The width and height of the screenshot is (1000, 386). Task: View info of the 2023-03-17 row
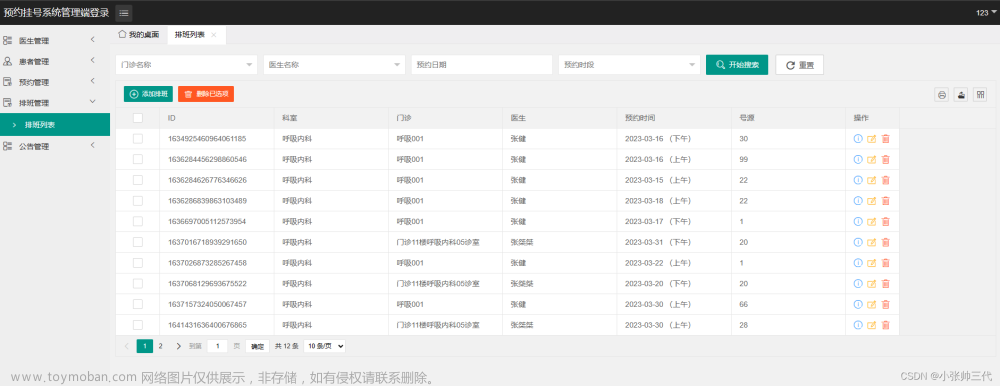click(x=858, y=221)
